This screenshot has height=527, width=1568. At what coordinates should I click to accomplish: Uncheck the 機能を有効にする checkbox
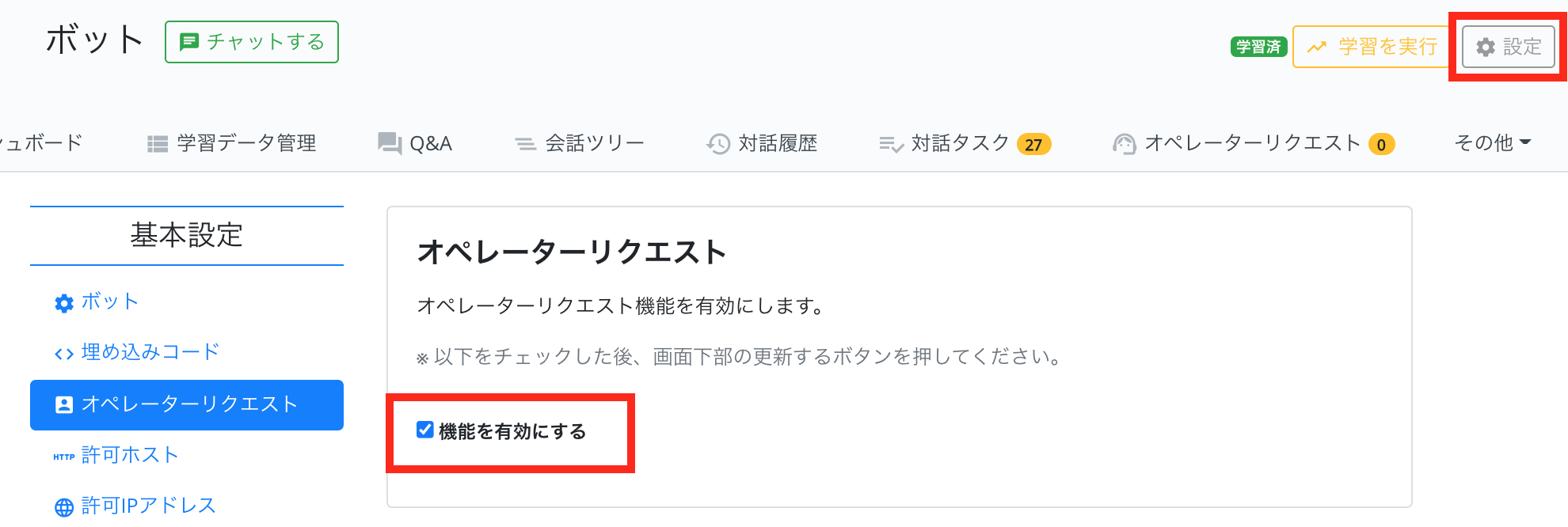click(x=425, y=430)
